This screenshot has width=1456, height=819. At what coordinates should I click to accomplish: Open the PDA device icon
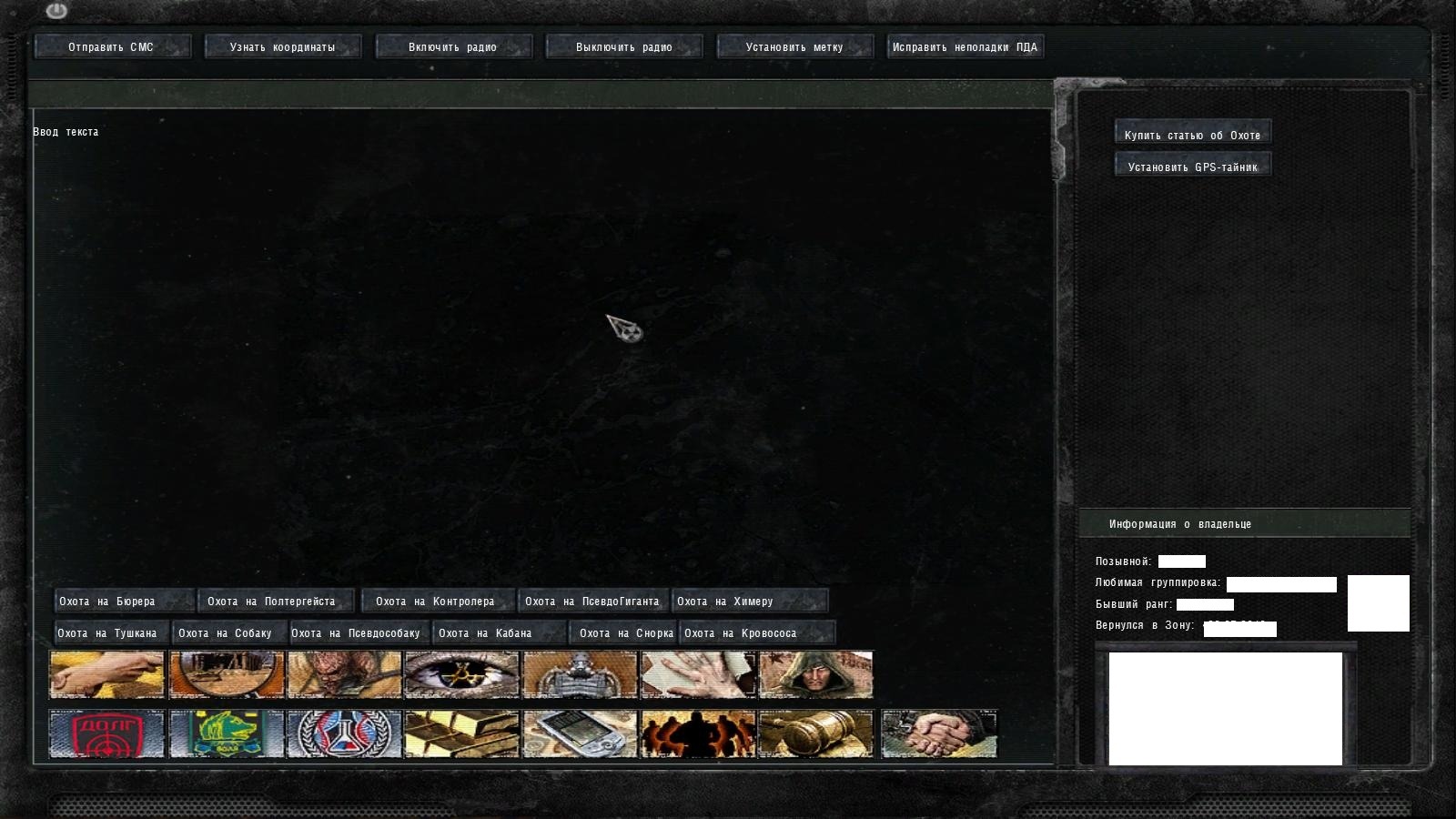pos(580,733)
